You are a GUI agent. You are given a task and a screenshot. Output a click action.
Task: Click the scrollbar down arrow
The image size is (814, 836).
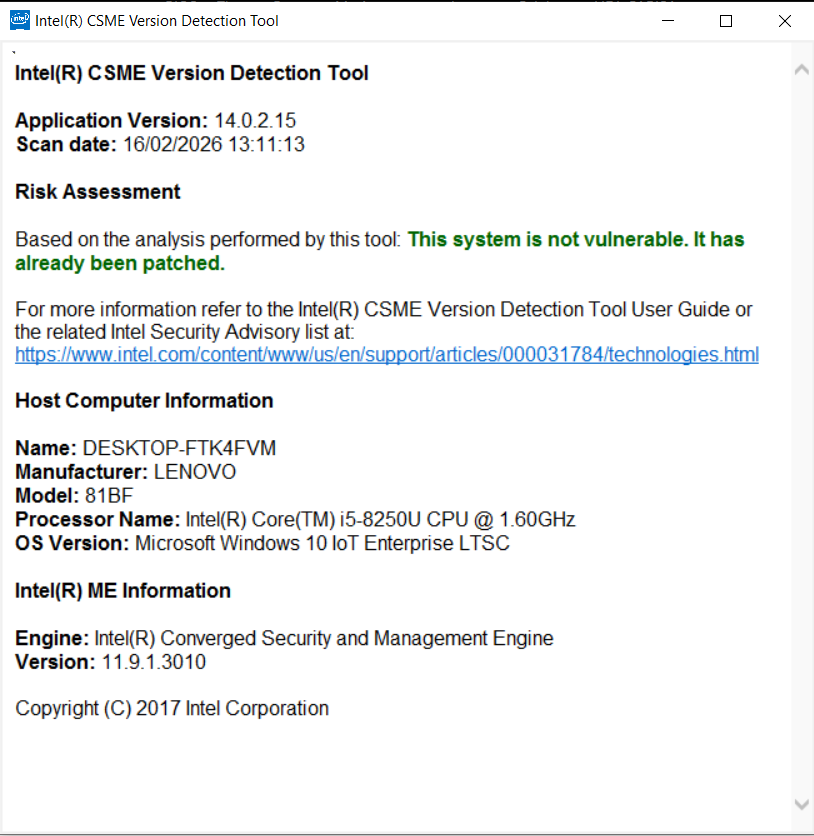802,804
